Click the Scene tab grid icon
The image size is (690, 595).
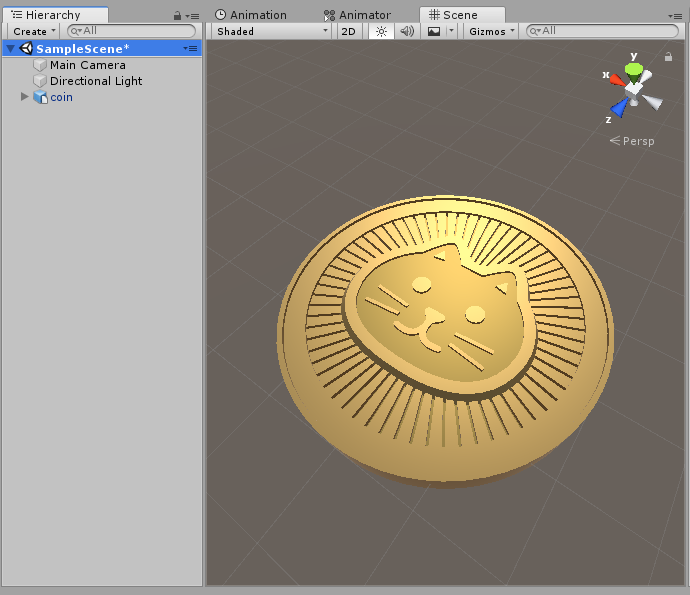(434, 15)
